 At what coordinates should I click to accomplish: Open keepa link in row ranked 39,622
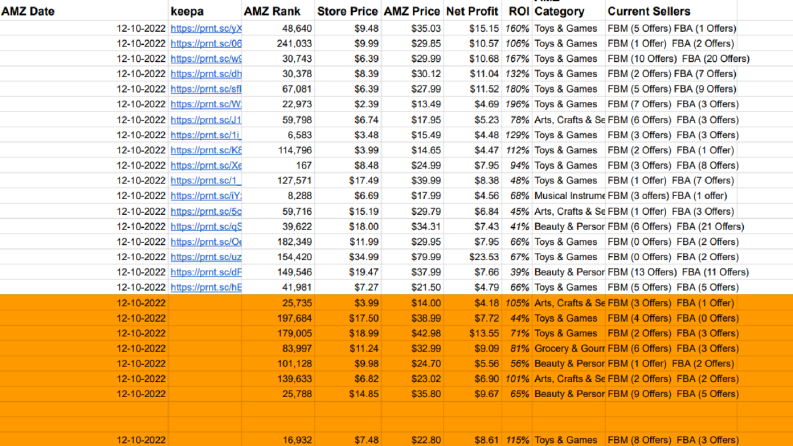point(206,227)
